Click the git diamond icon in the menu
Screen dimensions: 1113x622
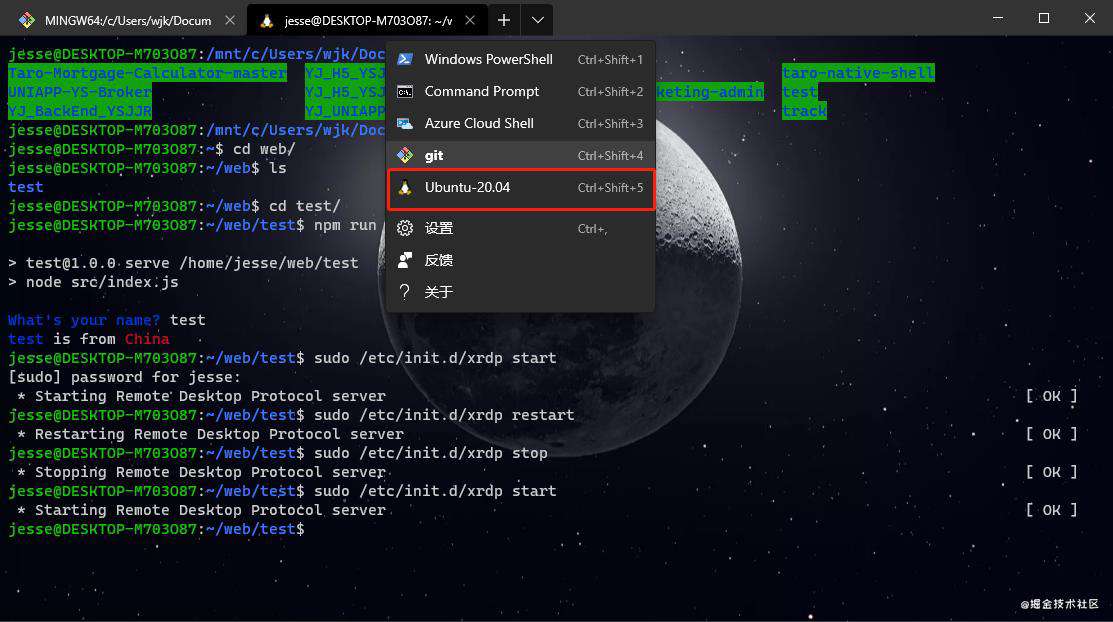pyautogui.click(x=405, y=155)
